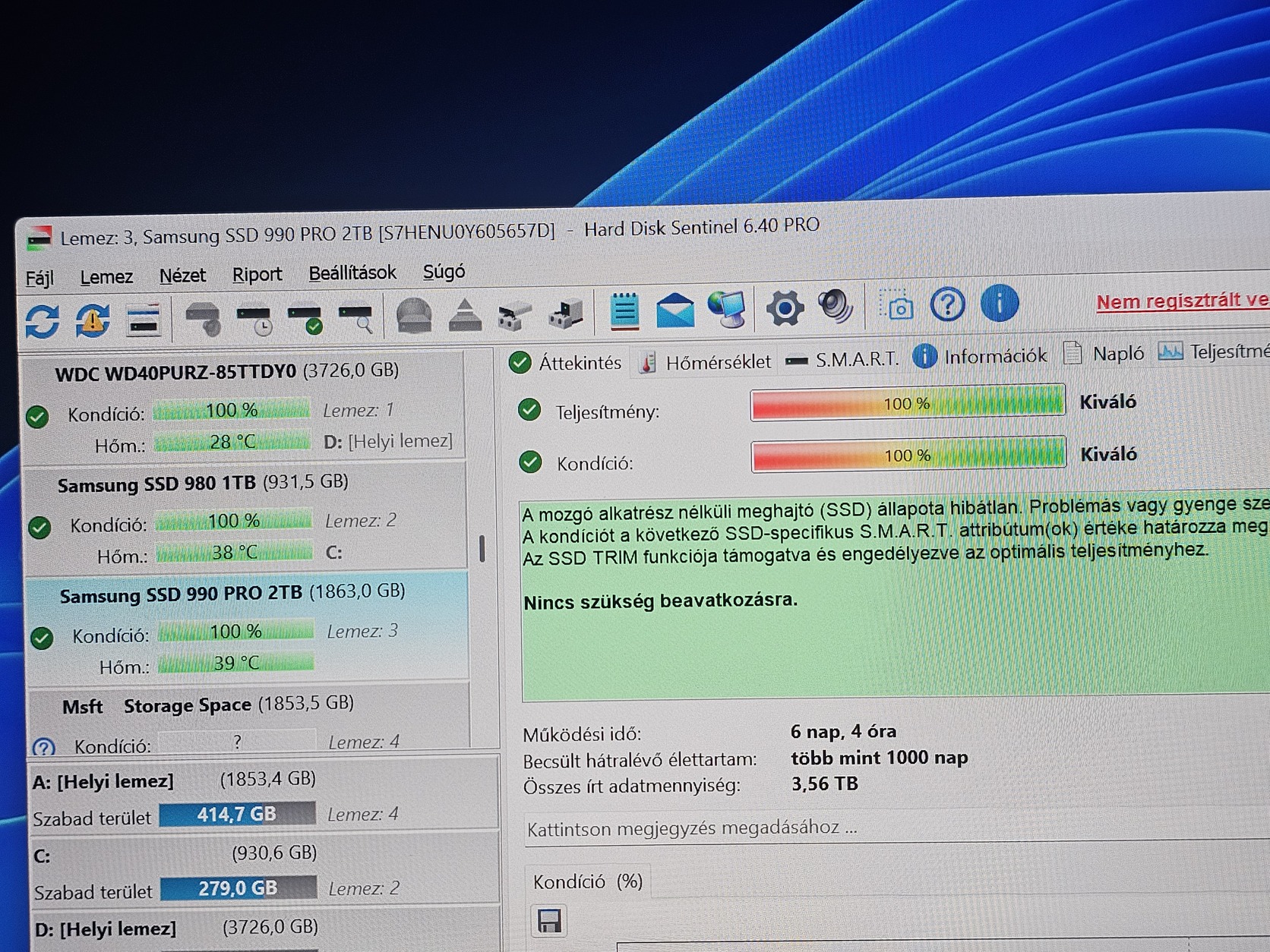1270x952 pixels.
Task: Click the '6 nap, 4 óra' power-on time value
Action: click(x=843, y=731)
